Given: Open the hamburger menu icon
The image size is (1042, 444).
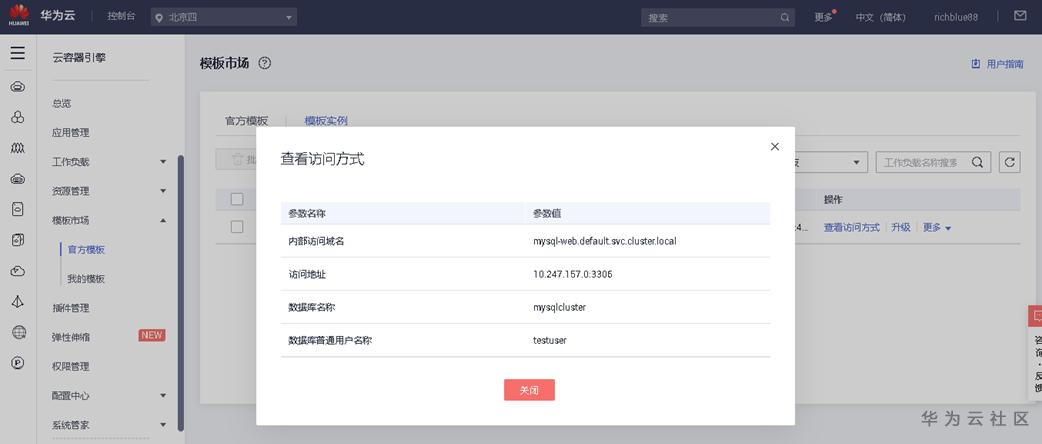Looking at the screenshot, I should [x=18, y=53].
